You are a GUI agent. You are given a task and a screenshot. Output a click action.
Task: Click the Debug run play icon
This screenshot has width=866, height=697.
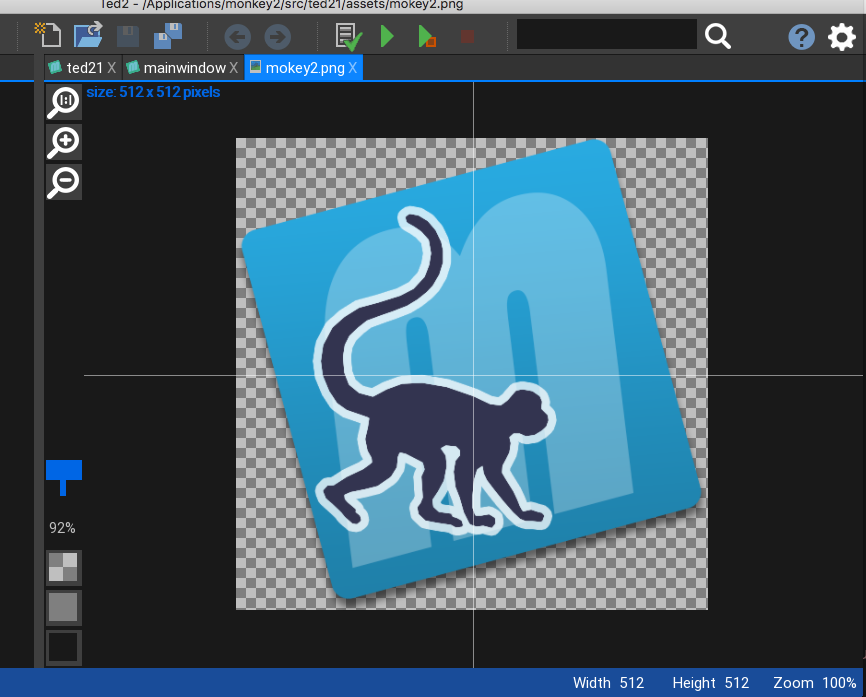pyautogui.click(x=426, y=37)
